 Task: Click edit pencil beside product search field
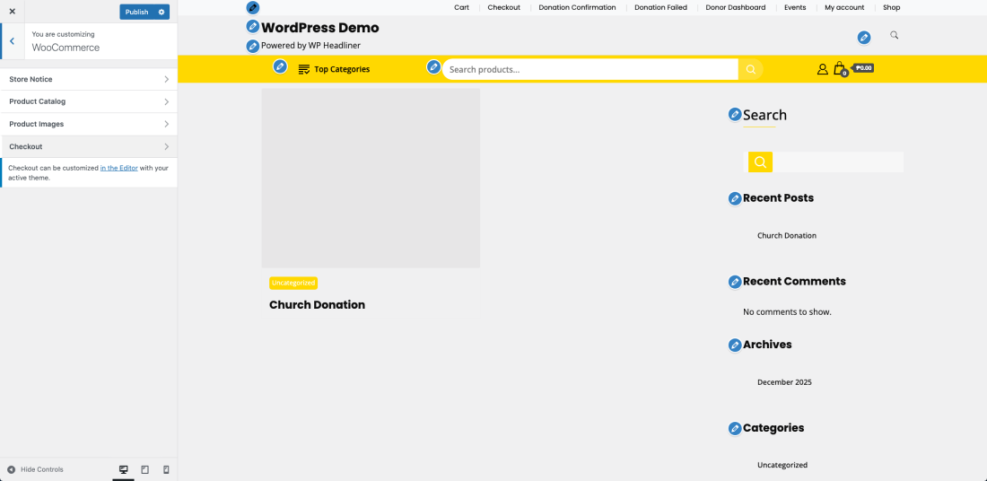[434, 67]
